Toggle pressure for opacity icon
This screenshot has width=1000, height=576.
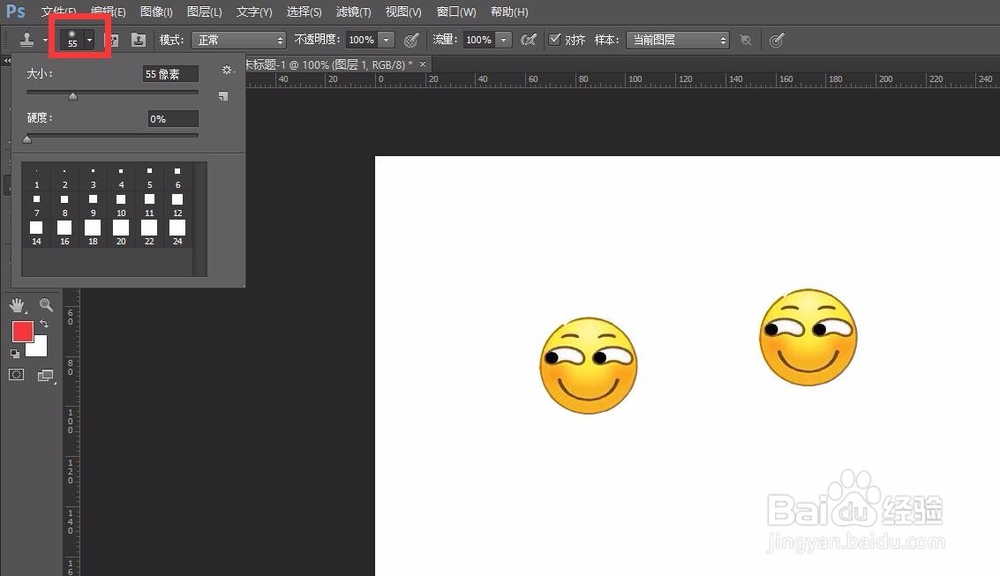coord(411,40)
